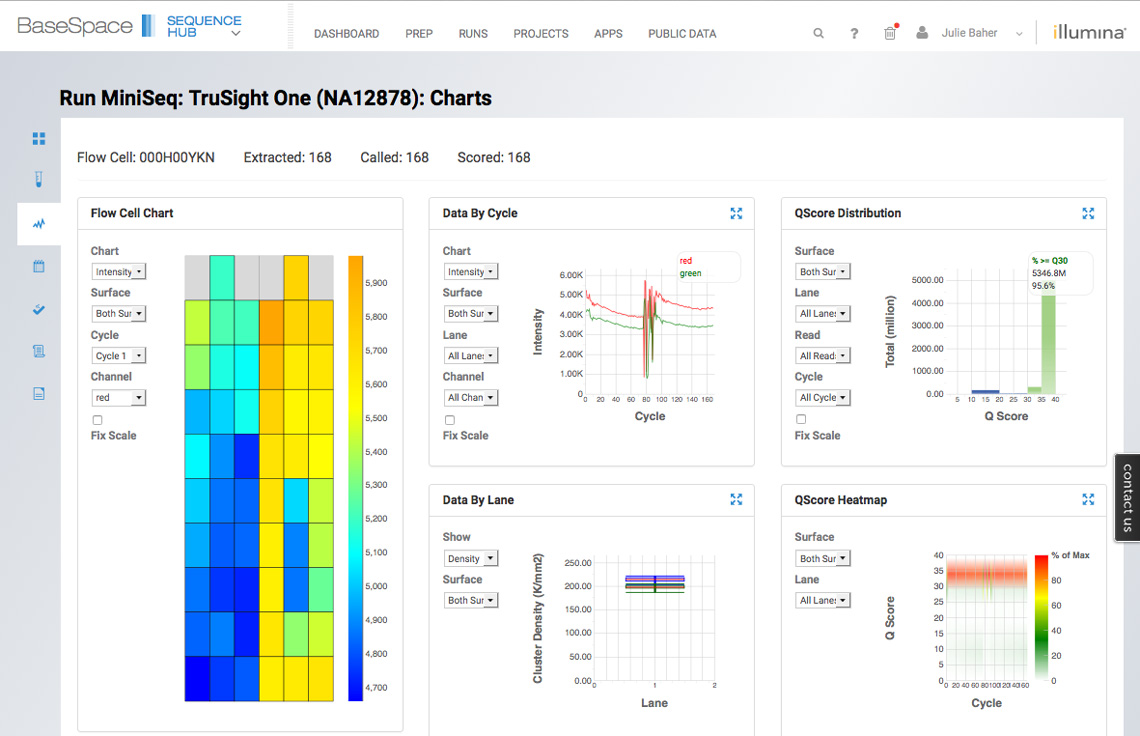
Task: Open the test tube samples sidebar icon
Action: [39, 181]
